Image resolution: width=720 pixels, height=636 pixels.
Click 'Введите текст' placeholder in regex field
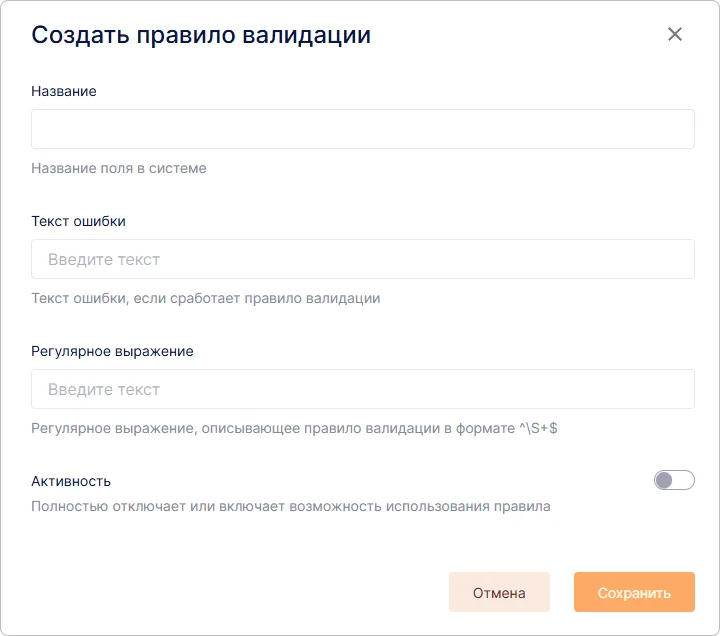tap(104, 389)
